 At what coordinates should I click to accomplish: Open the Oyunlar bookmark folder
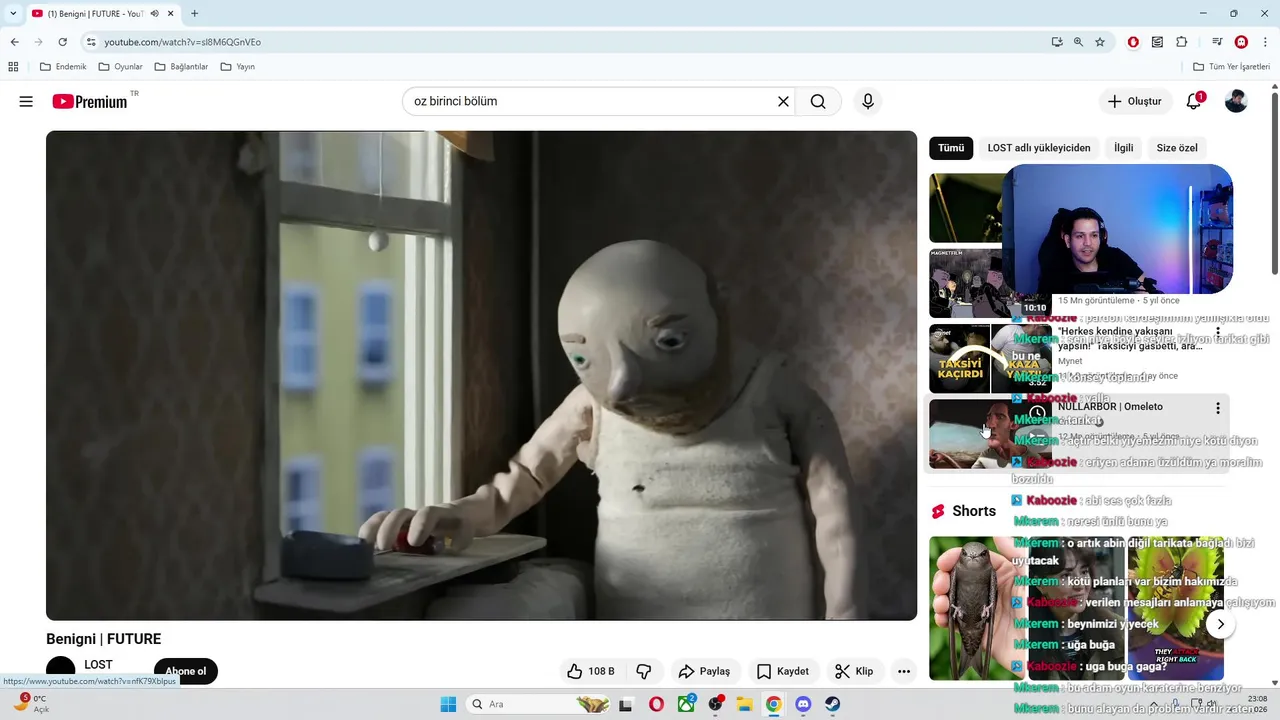click(x=121, y=67)
